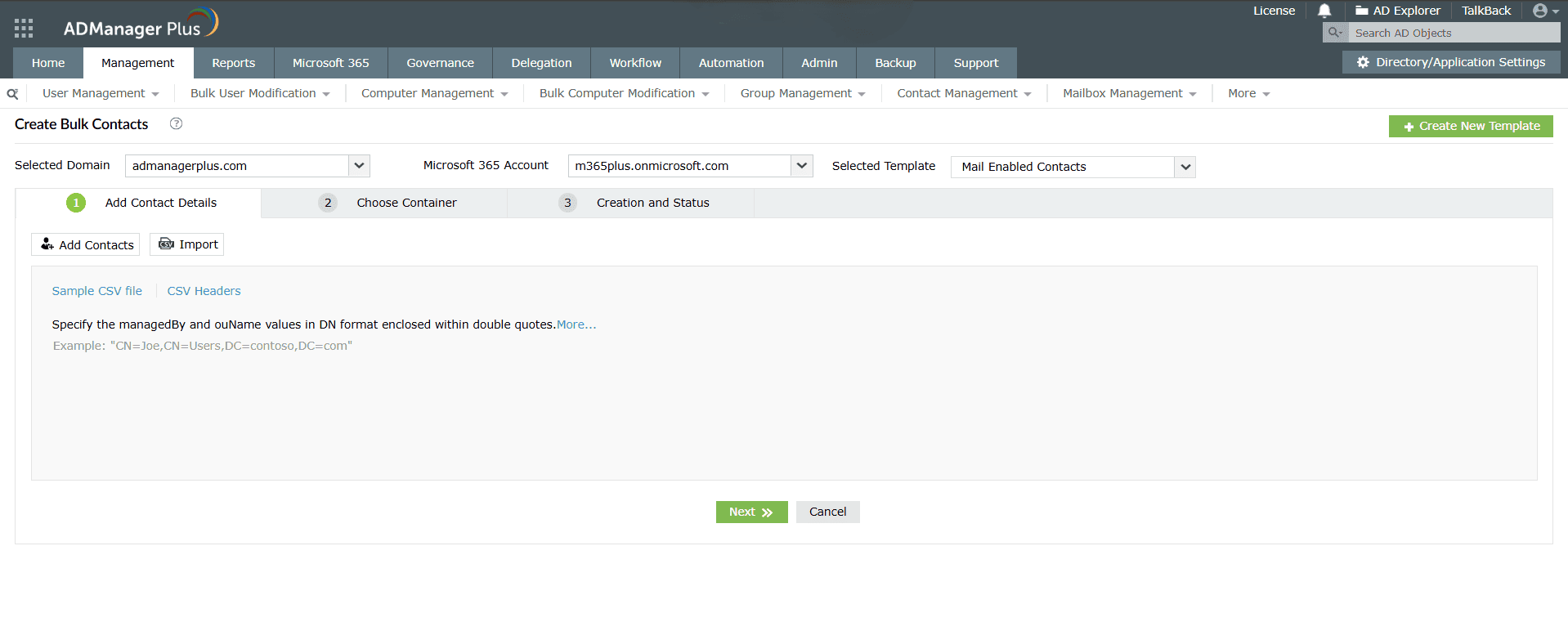The width and height of the screenshot is (1568, 622).
Task: Open the apps grid icon
Action: 24,29
